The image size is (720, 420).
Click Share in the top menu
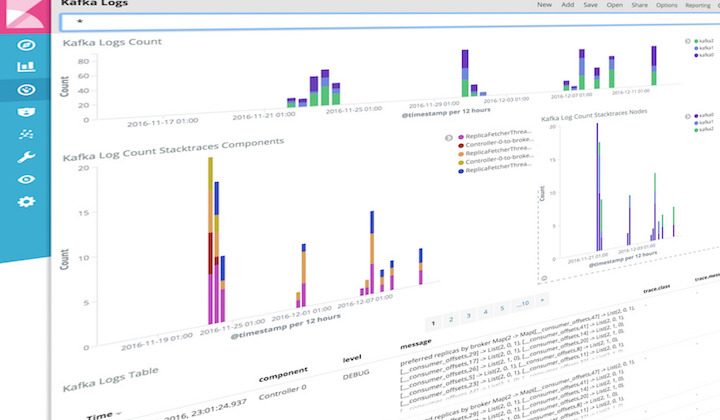click(x=639, y=5)
